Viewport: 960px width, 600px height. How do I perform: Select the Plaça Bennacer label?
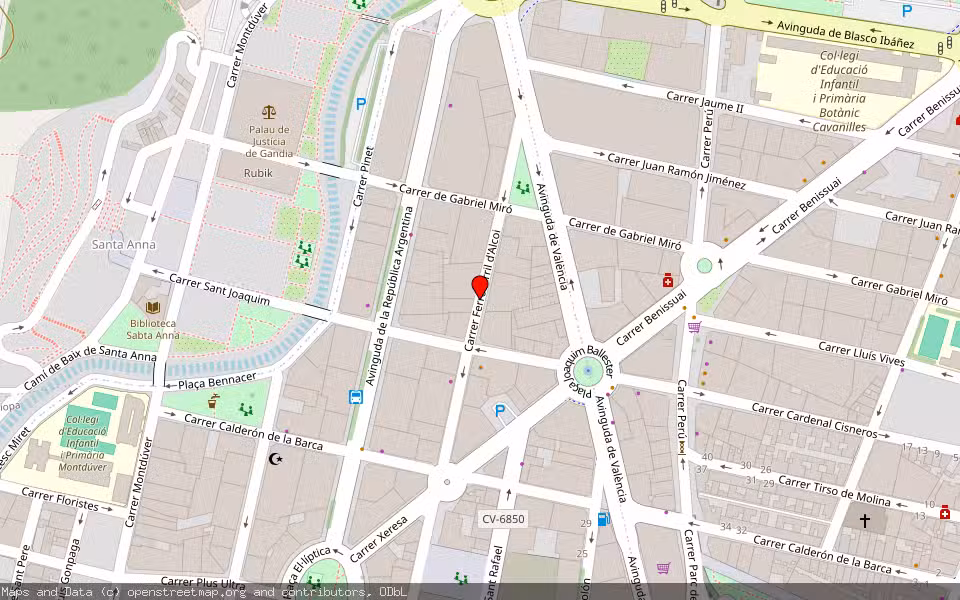[x=217, y=381]
